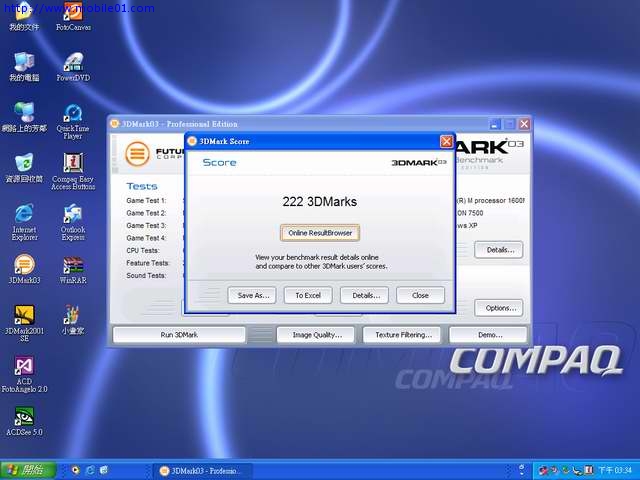Click the Game Test 1 label

click(146, 200)
